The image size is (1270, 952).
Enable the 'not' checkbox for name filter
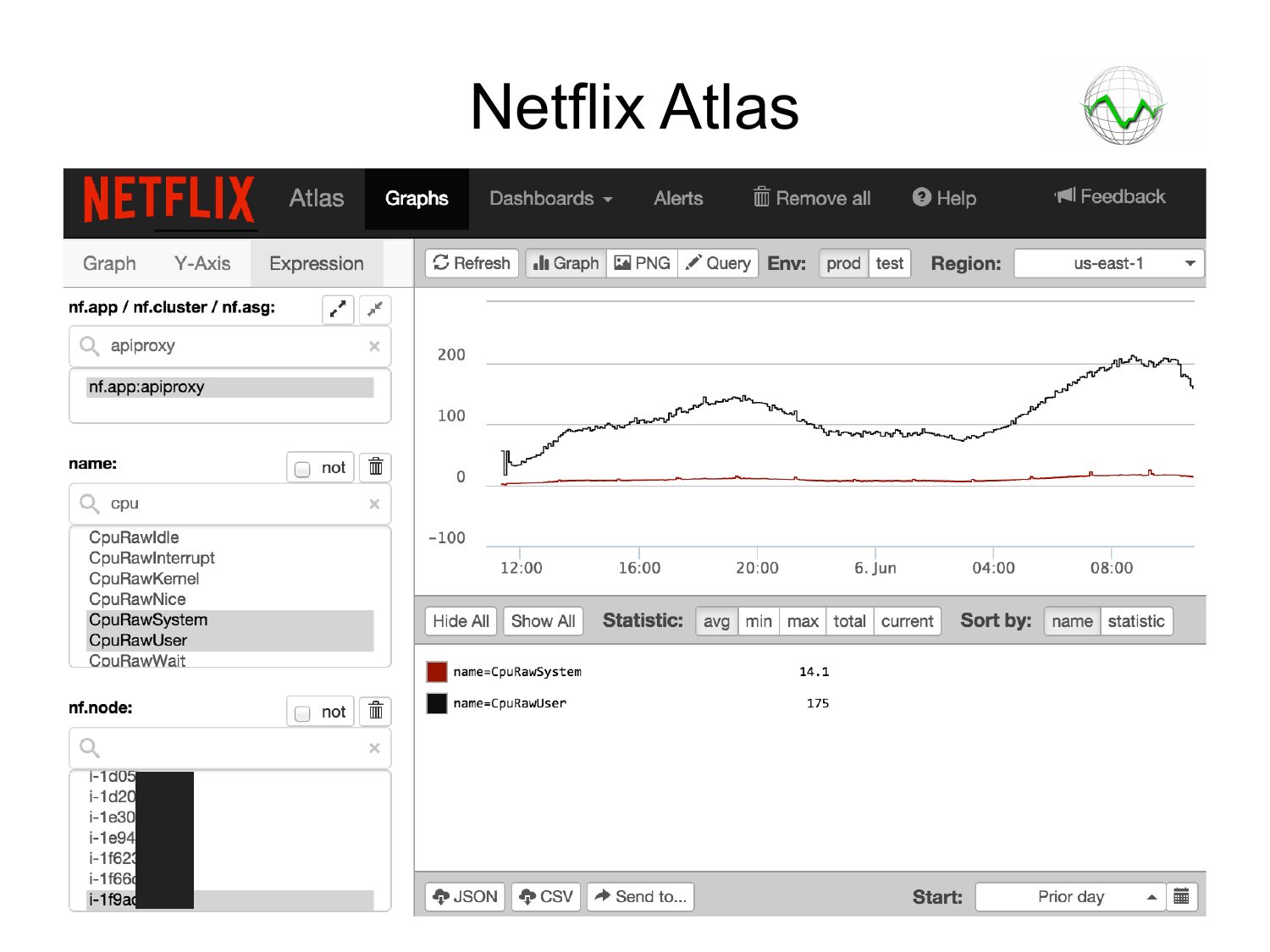click(302, 469)
